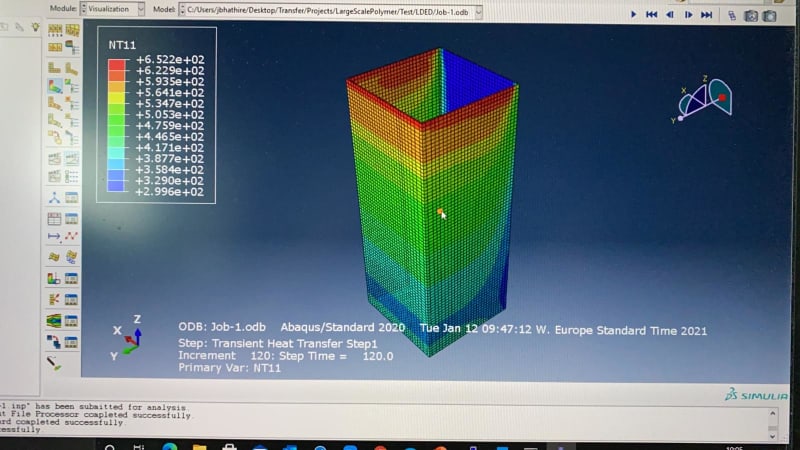Click the 'File Processor completed successfully' message

tap(95, 415)
